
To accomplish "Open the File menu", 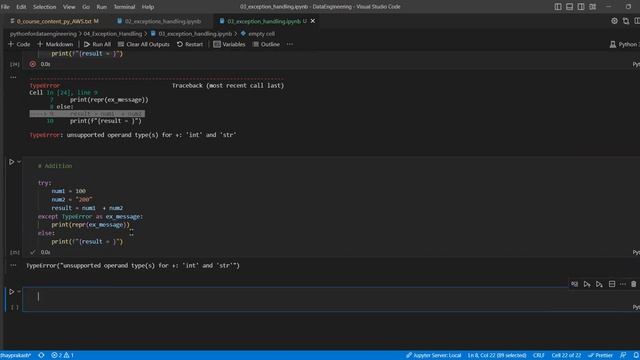I will tap(5, 7).
